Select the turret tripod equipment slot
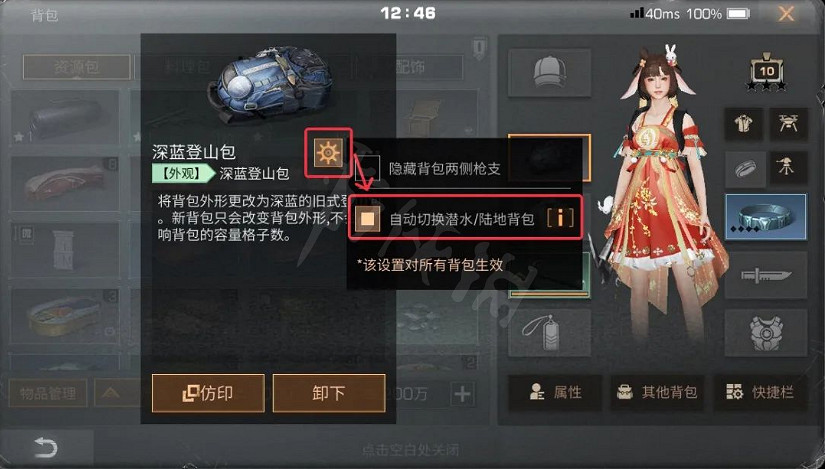The width and height of the screenshot is (825, 469). point(788,169)
